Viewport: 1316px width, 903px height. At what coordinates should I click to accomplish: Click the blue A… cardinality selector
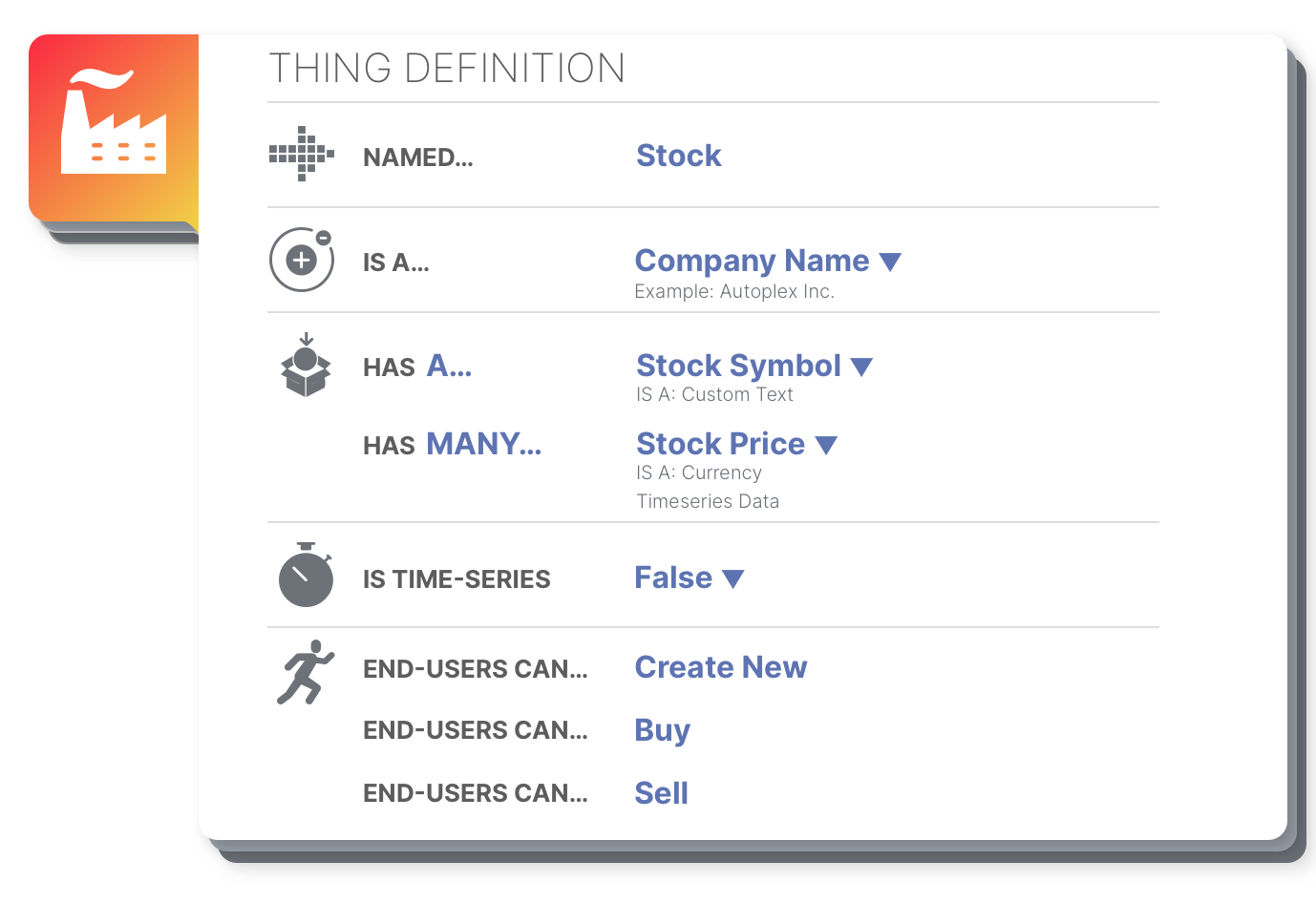click(x=449, y=366)
